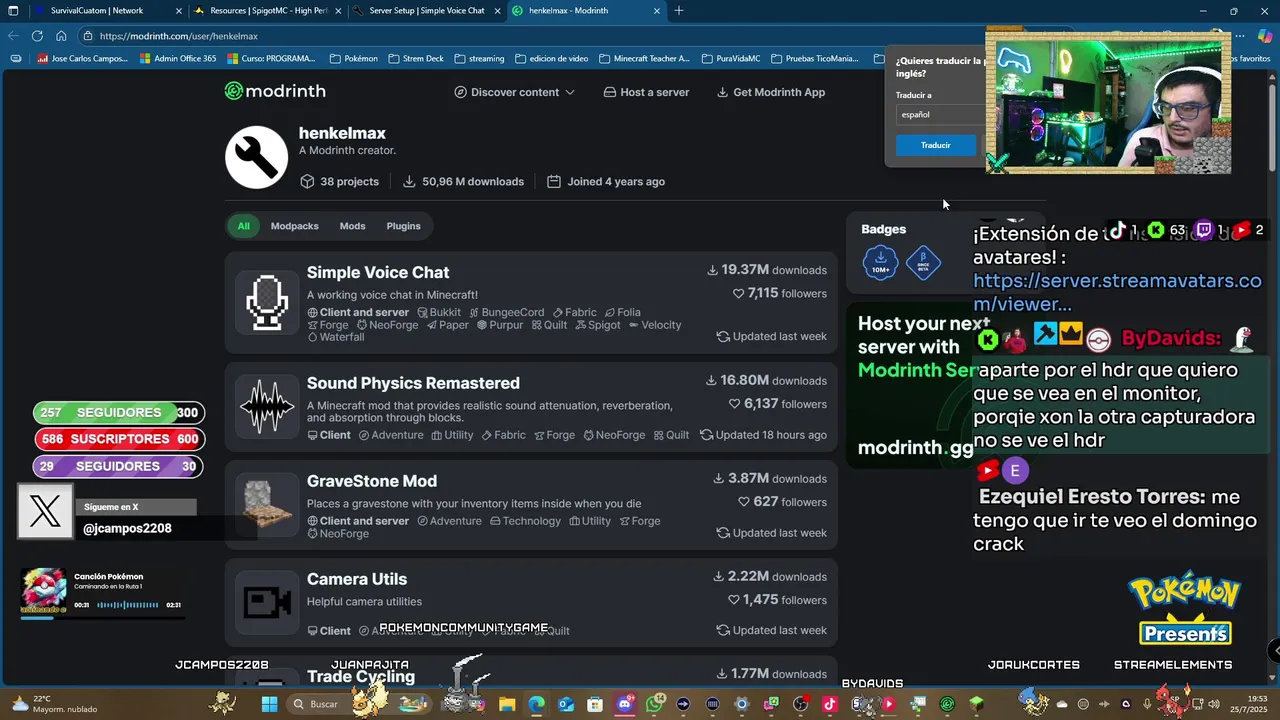Viewport: 1280px width, 720px height.
Task: Click the Sound Physics Remastered waveform icon
Action: click(267, 406)
